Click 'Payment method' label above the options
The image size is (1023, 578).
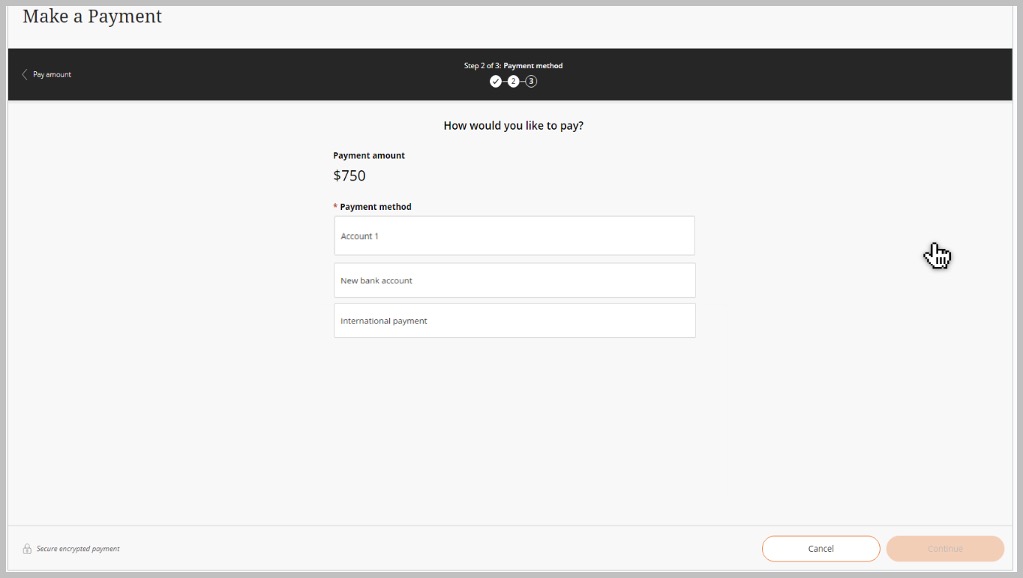(x=375, y=207)
